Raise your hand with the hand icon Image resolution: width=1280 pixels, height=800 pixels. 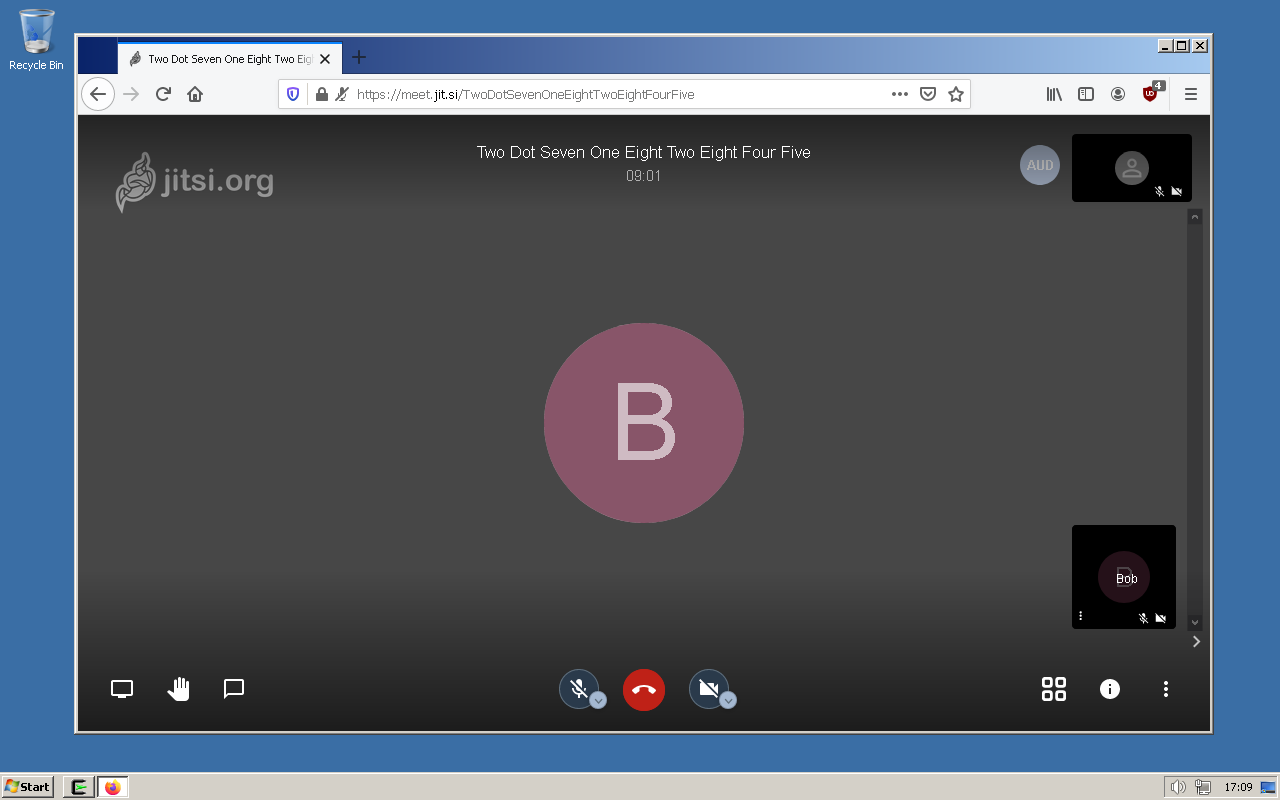178,689
